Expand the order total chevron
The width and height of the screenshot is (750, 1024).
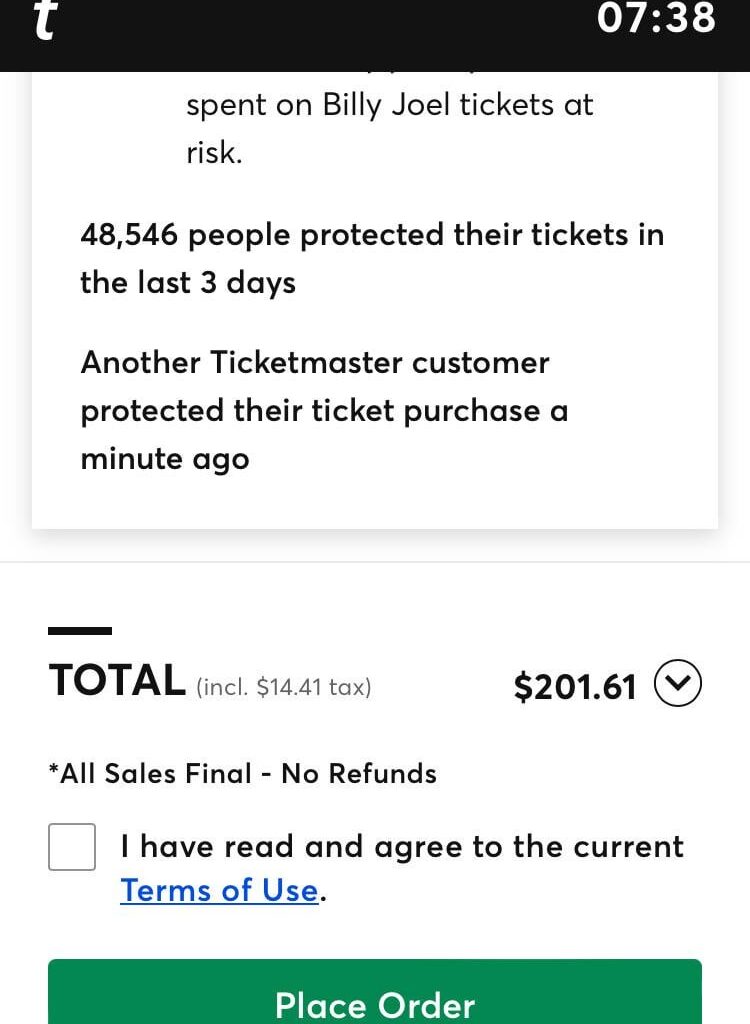pyautogui.click(x=678, y=685)
